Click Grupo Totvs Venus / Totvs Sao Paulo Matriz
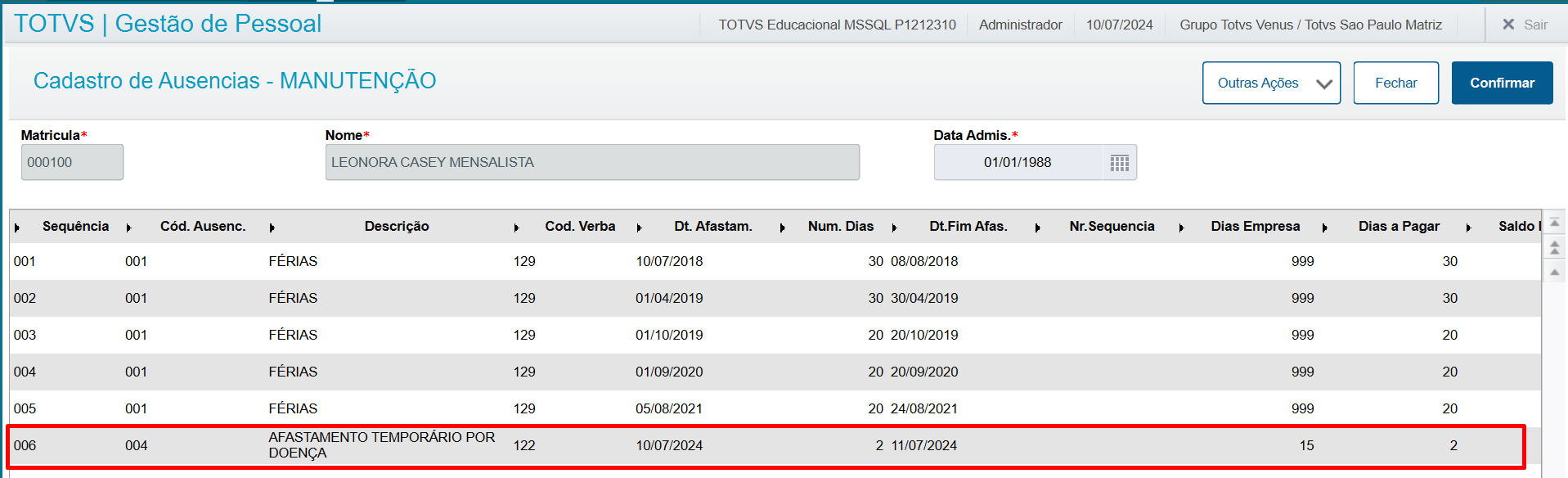The image size is (1568, 478). (1310, 25)
